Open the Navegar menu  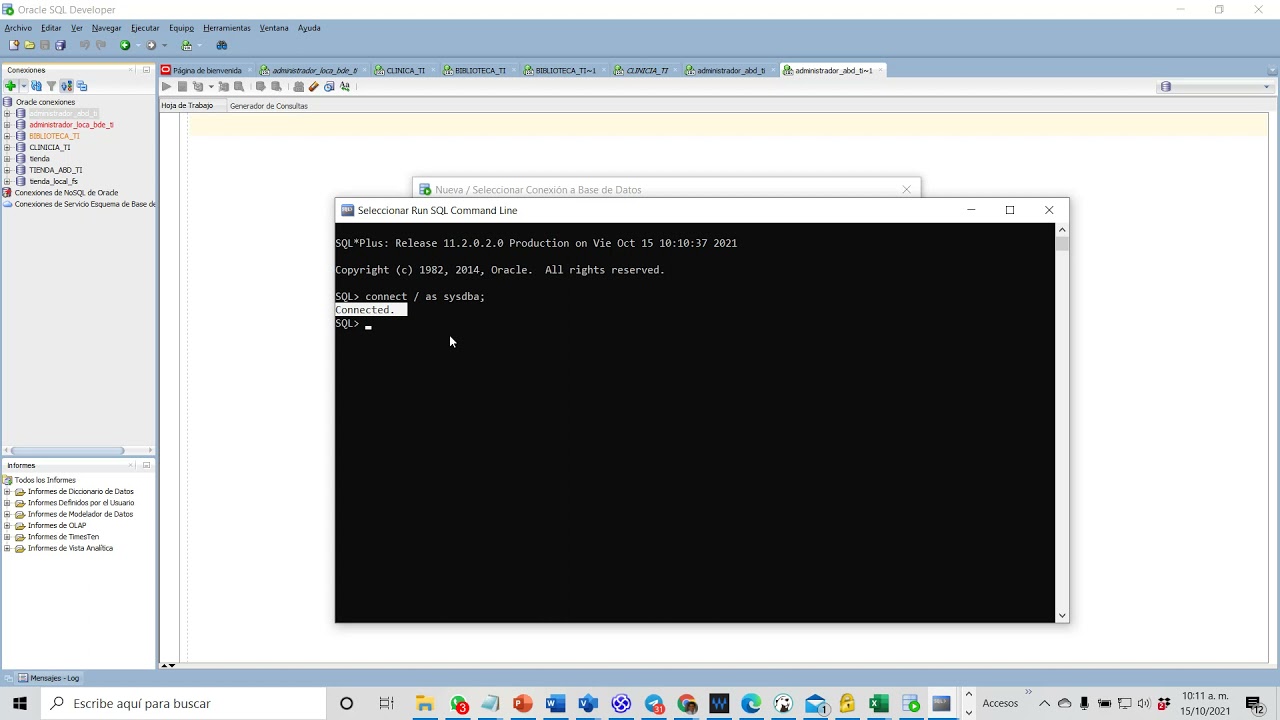106,28
